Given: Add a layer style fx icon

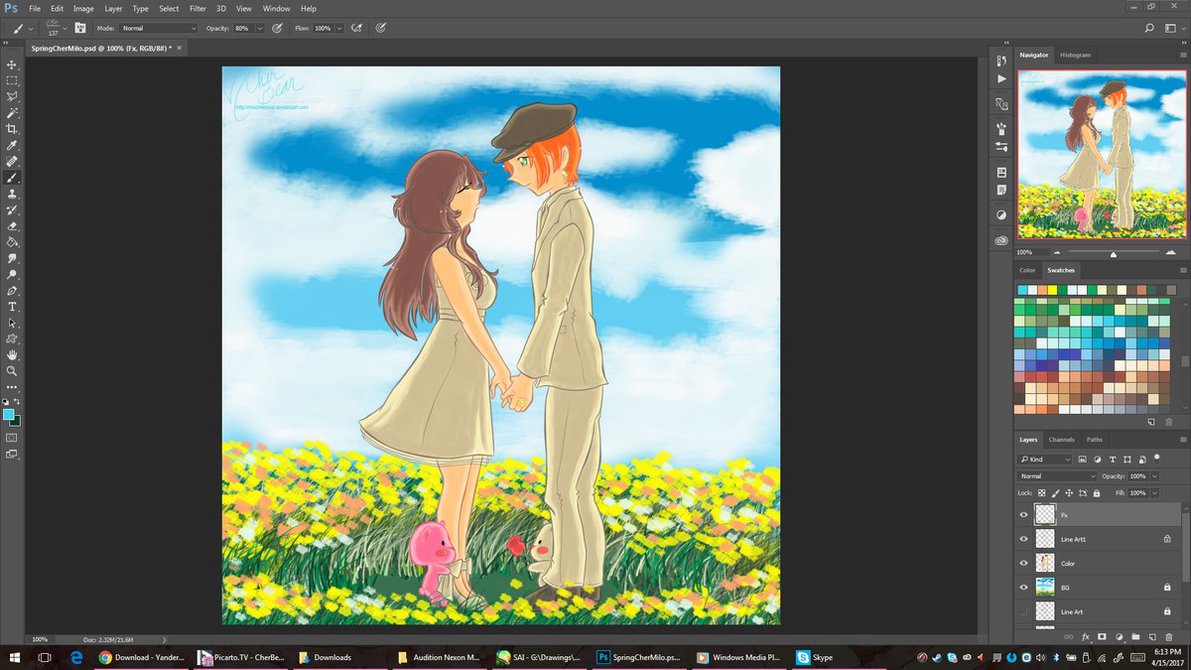Looking at the screenshot, I should [x=1085, y=637].
